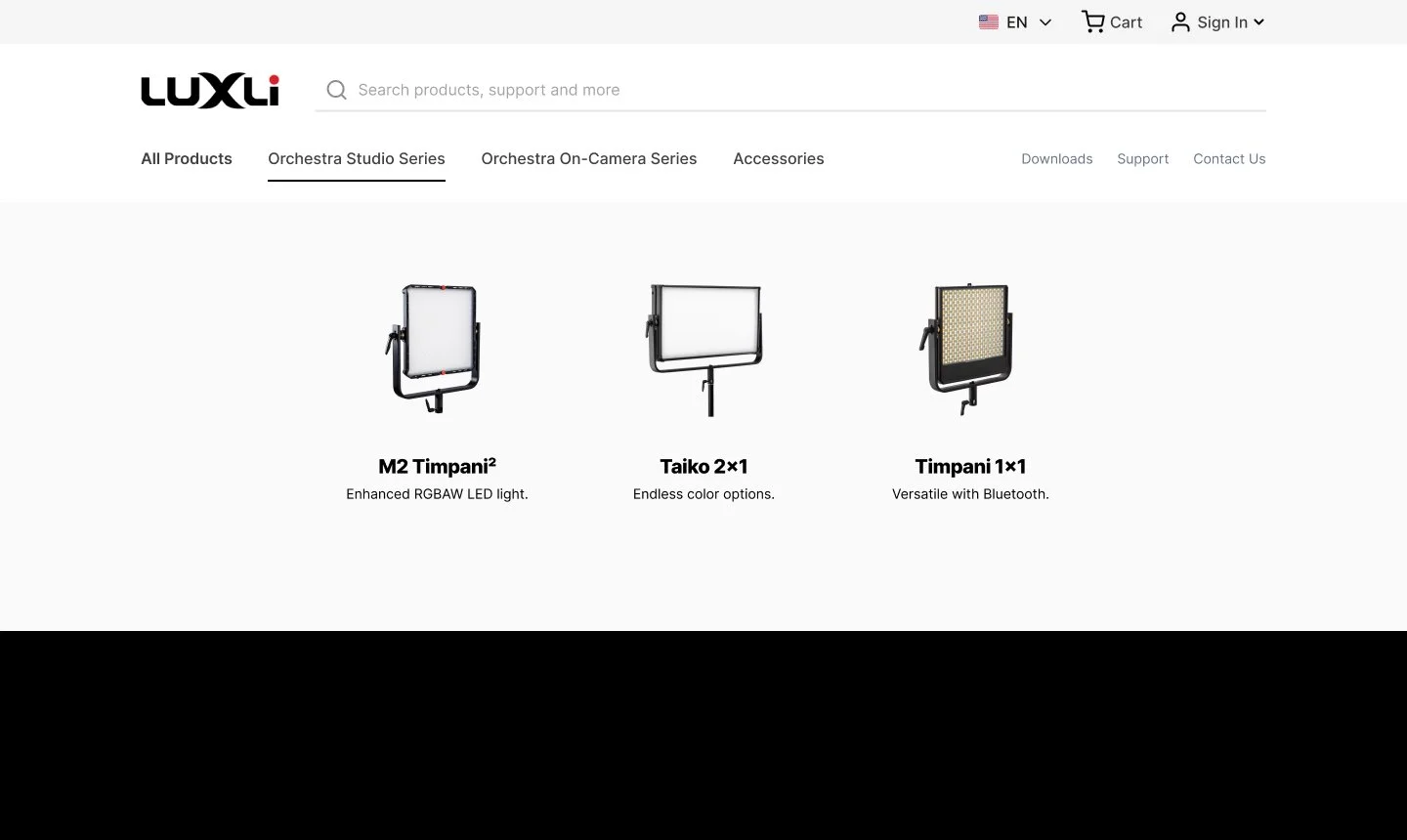Open the Support link
The height and width of the screenshot is (840, 1407).
tap(1143, 158)
